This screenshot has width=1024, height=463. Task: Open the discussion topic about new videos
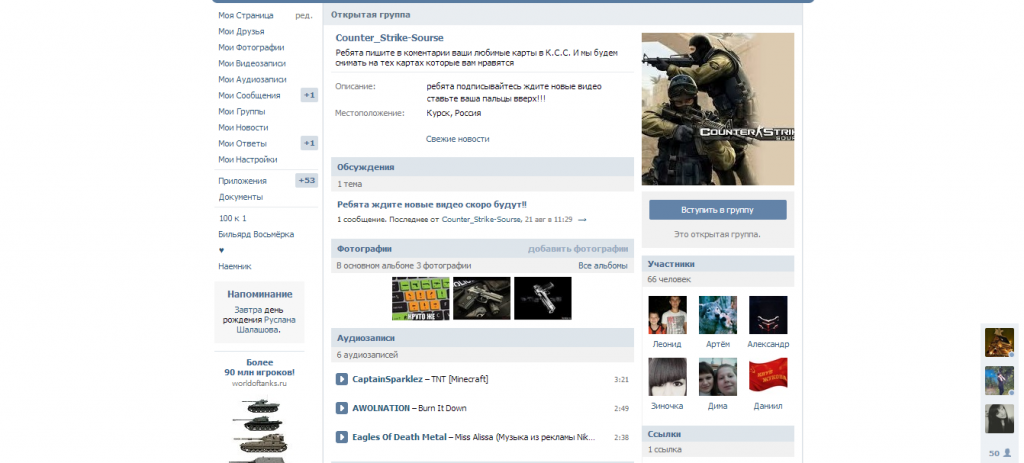click(x=431, y=204)
